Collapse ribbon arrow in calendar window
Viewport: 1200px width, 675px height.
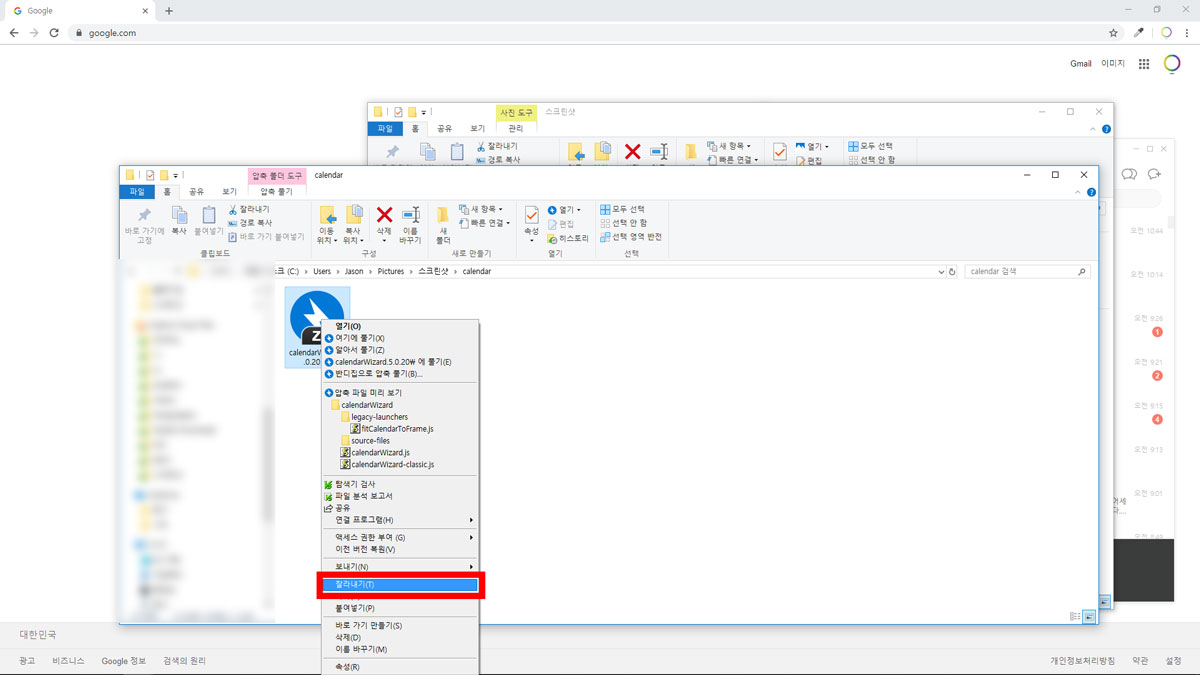[x=1080, y=191]
